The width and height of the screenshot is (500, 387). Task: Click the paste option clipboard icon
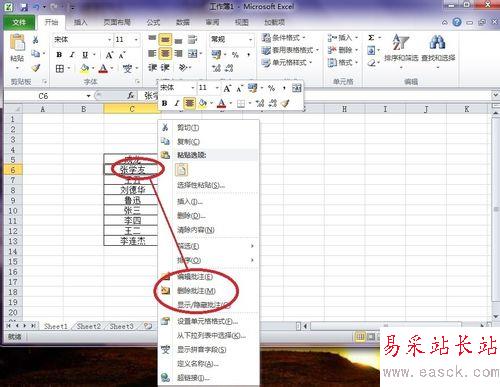click(181, 170)
